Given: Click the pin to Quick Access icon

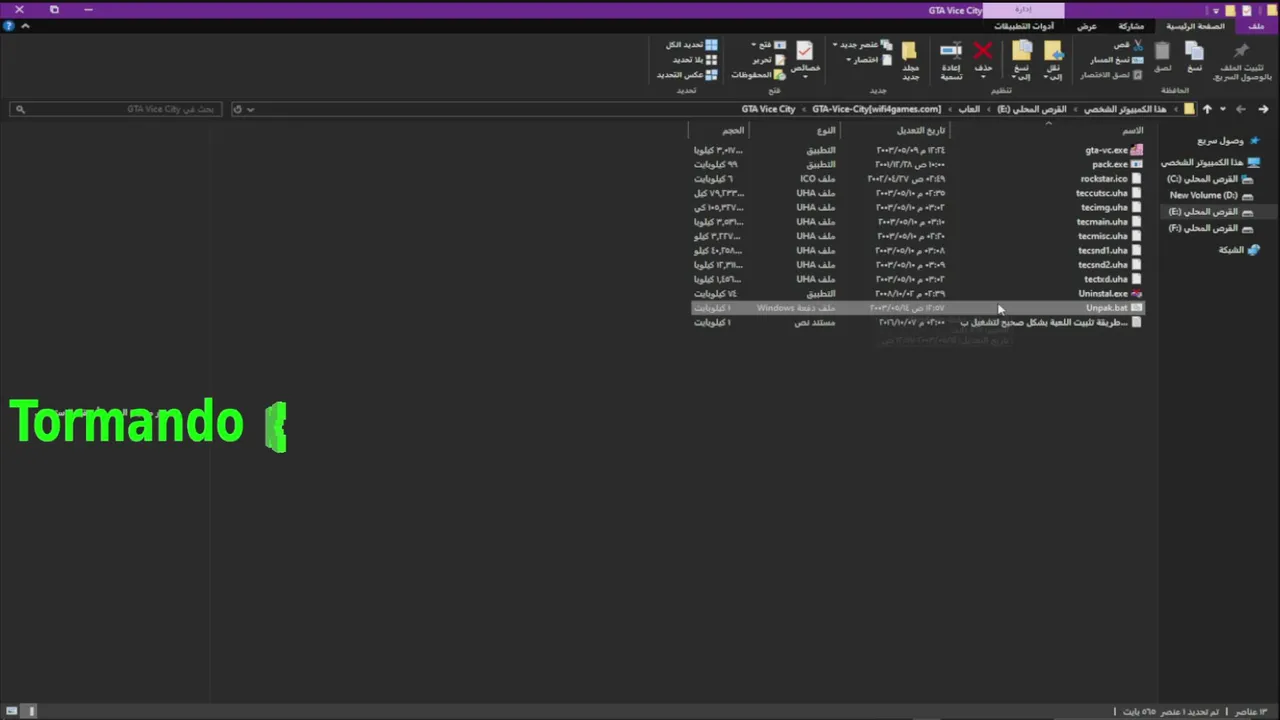Looking at the screenshot, I should (1241, 51).
